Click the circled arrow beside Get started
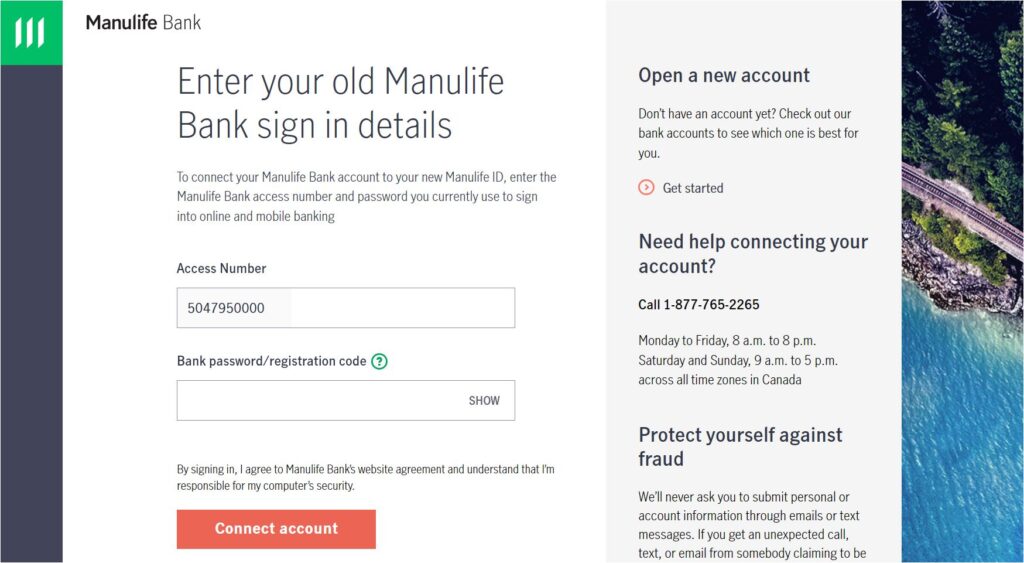Screen dimensions: 1024x563 click(646, 187)
